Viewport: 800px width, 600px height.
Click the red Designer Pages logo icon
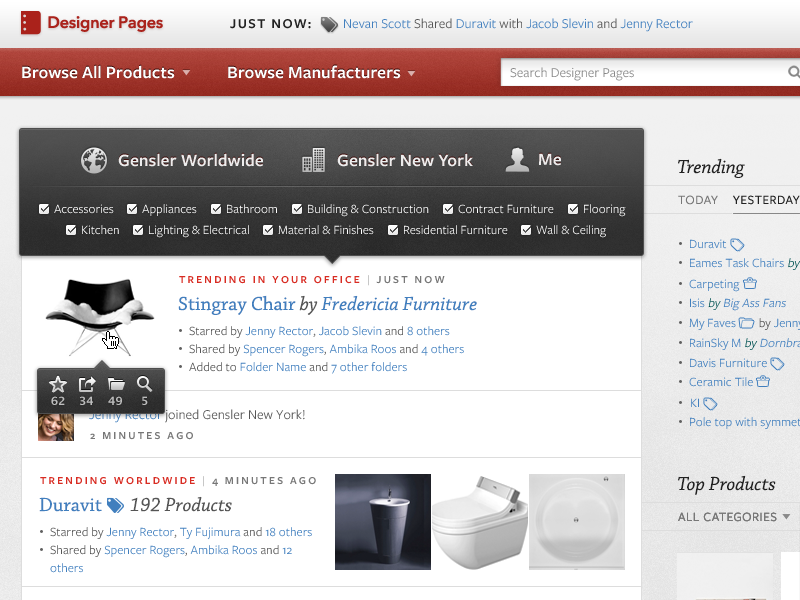point(31,23)
